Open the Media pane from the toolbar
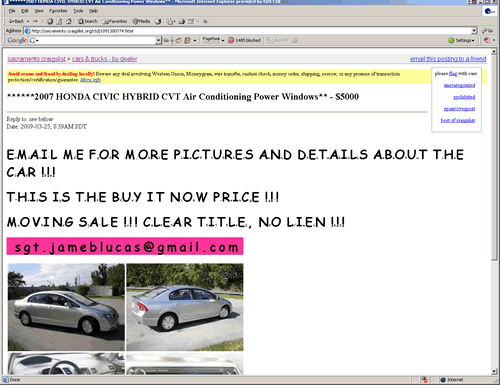This screenshot has width=500, height=389. point(141,21)
